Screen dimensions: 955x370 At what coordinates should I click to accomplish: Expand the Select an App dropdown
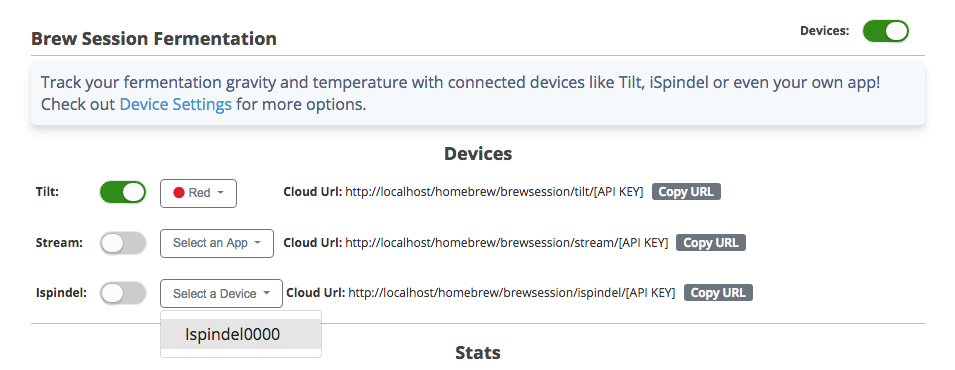(217, 243)
